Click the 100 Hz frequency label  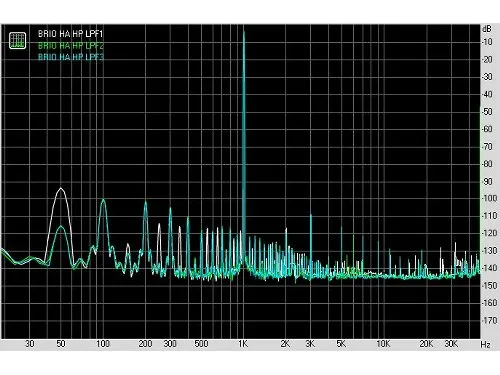coord(103,344)
